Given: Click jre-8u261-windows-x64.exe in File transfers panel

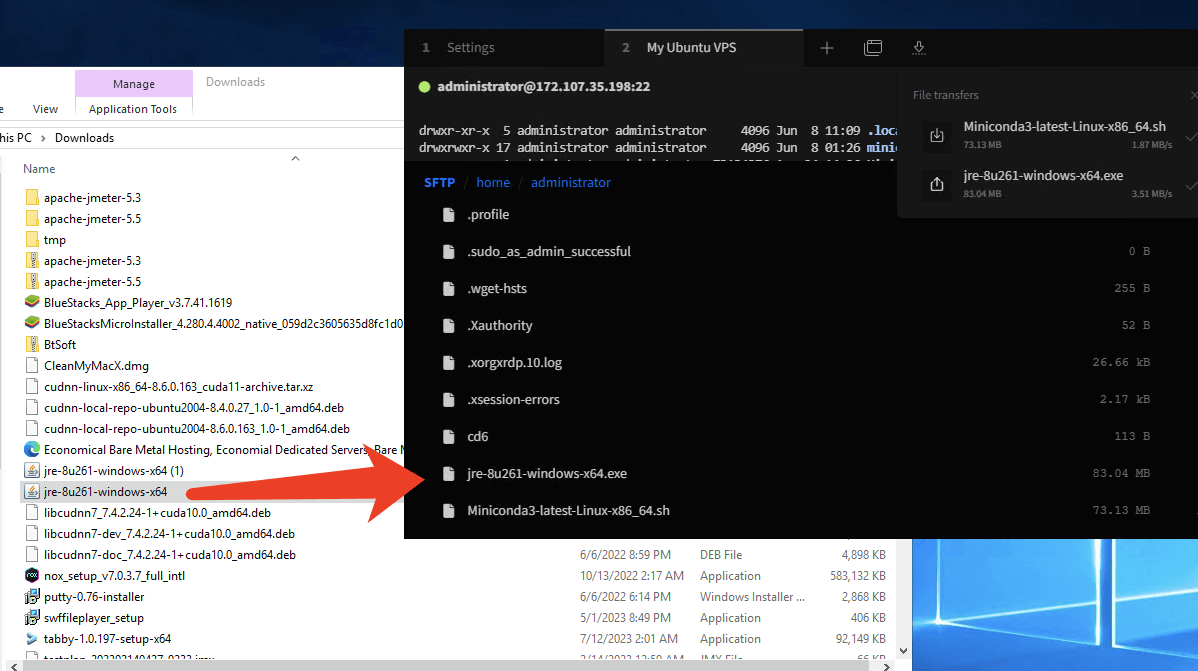Looking at the screenshot, I should [1043, 175].
